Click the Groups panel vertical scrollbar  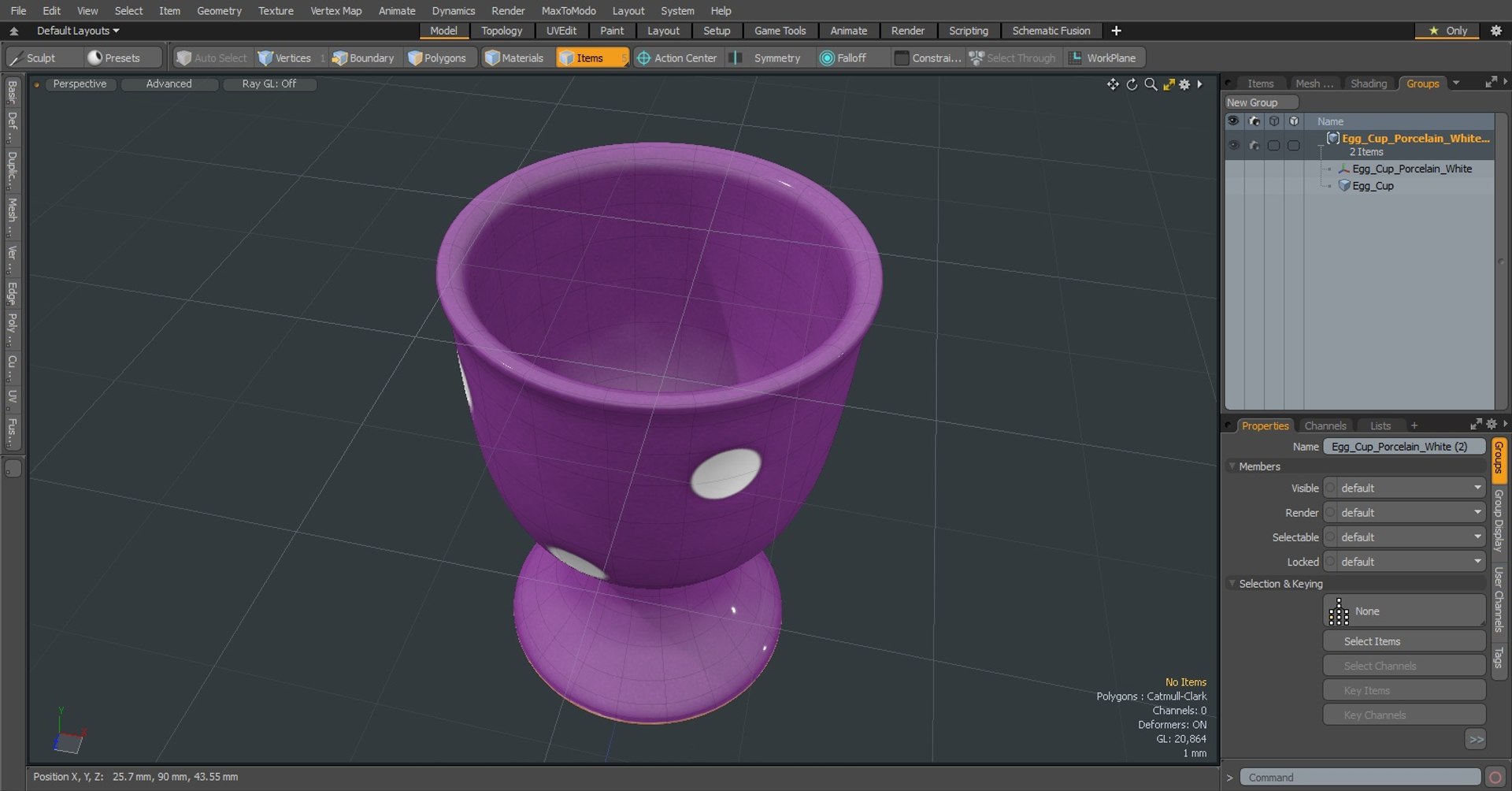[x=1500, y=260]
